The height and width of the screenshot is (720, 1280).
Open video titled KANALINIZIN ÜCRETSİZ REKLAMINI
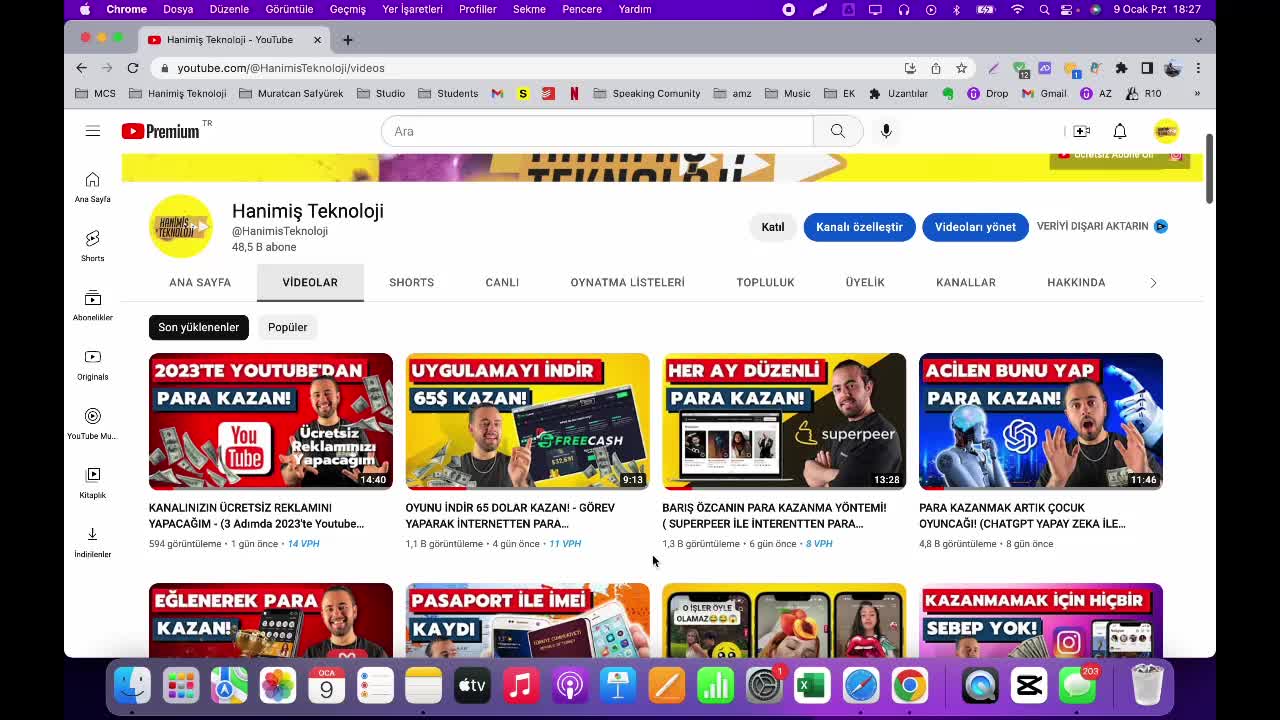[x=256, y=516]
